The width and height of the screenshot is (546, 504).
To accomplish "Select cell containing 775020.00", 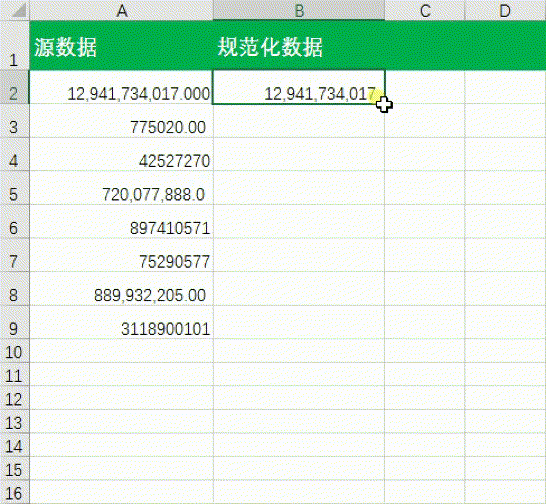I will click(122, 121).
